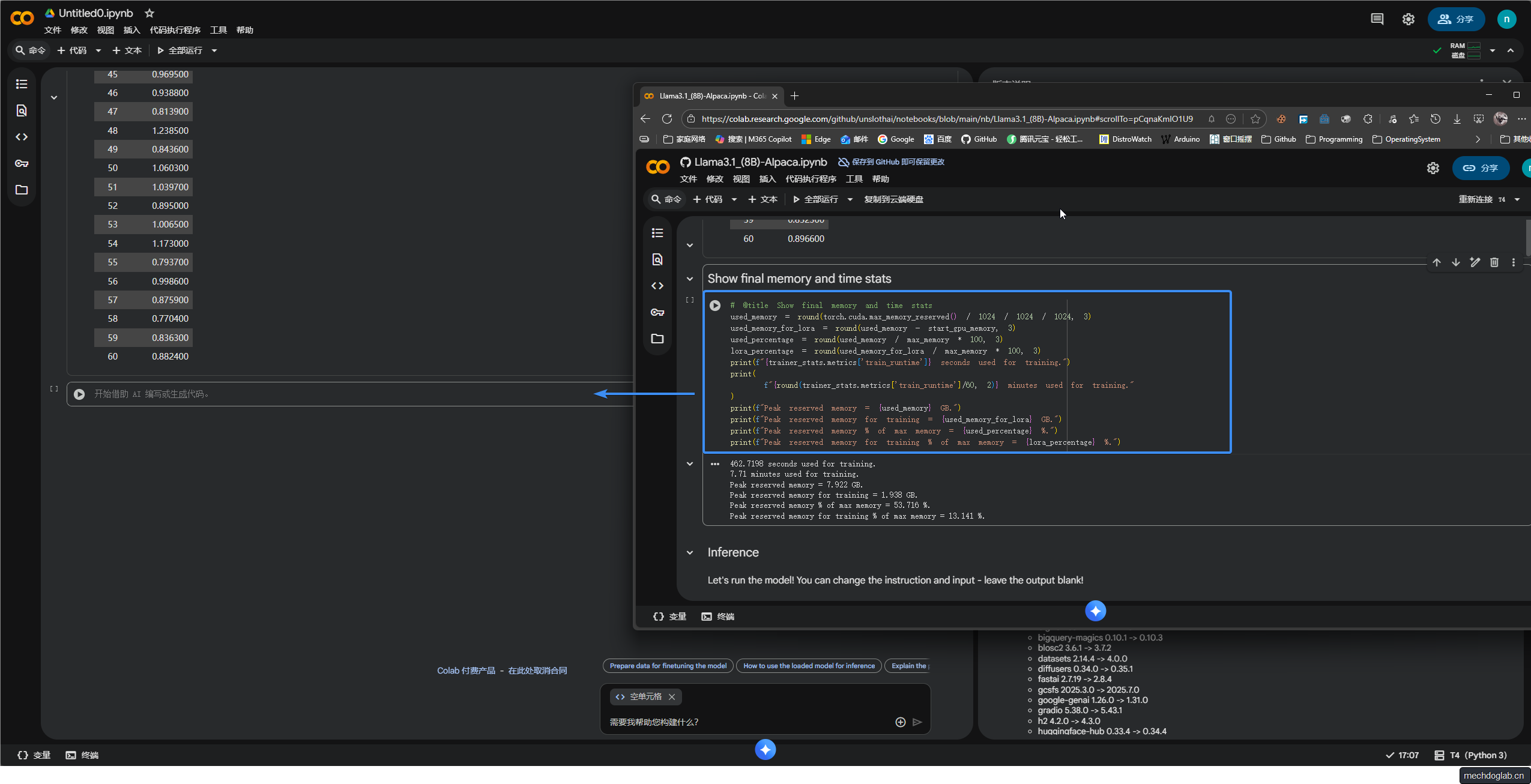Run the 'Show final memory' code cell
The width and height of the screenshot is (1531, 784).
[714, 306]
